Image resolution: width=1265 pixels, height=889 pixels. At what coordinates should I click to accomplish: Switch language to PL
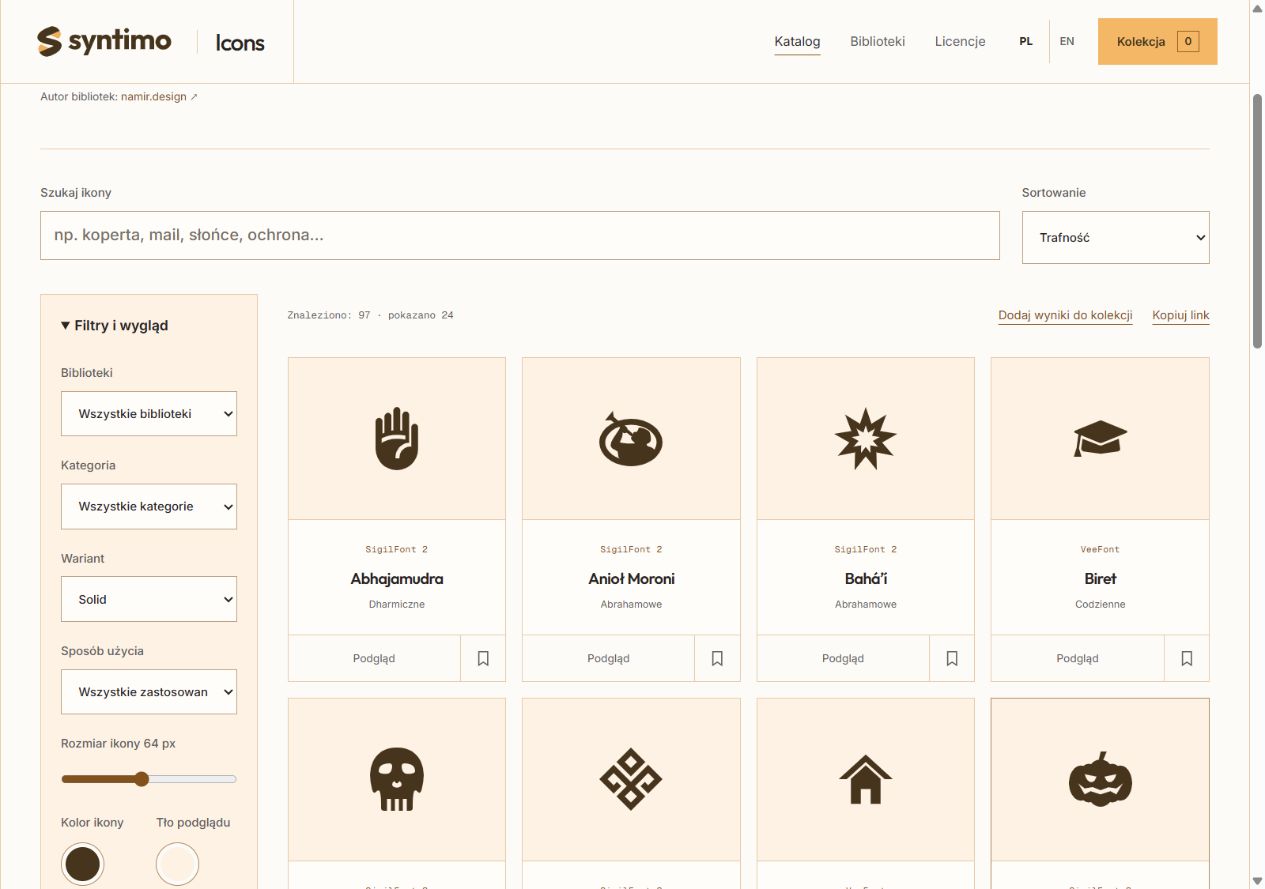1026,42
